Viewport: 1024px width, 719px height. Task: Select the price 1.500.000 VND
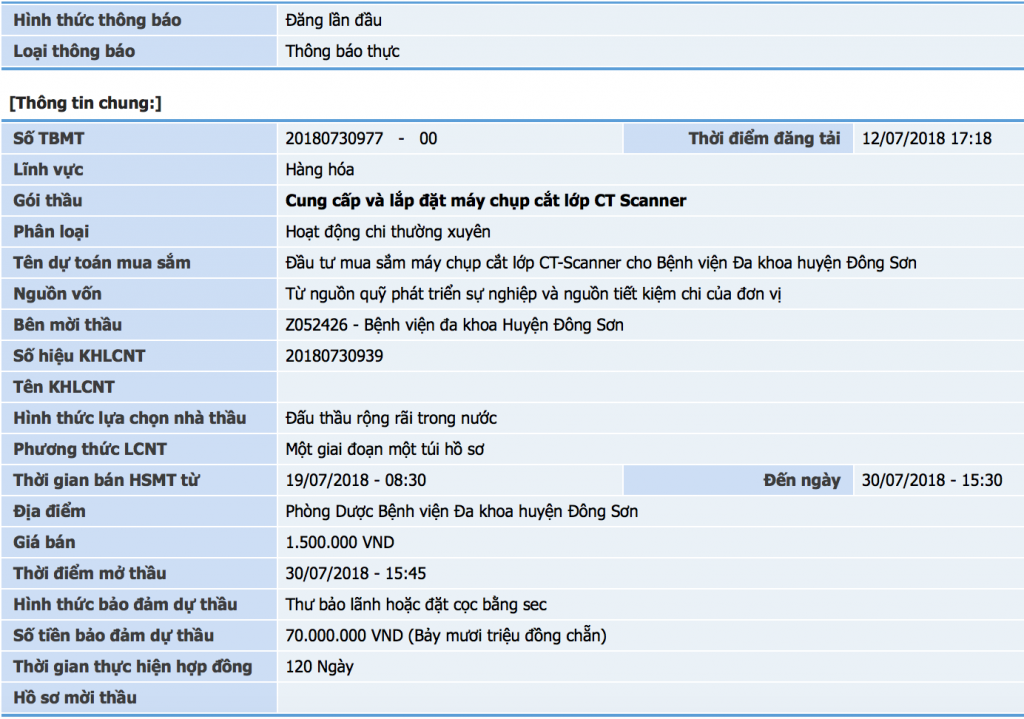click(340, 542)
